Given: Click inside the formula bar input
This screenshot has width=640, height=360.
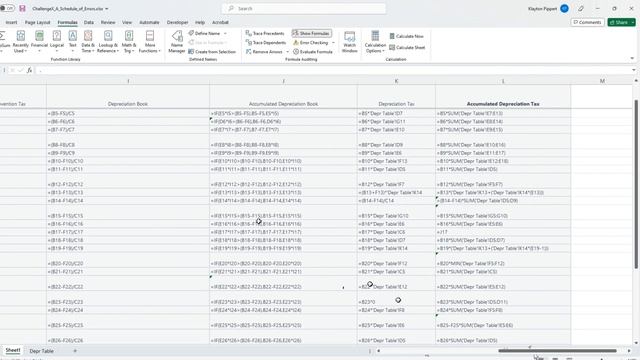Looking at the screenshot, I should pos(333,70).
